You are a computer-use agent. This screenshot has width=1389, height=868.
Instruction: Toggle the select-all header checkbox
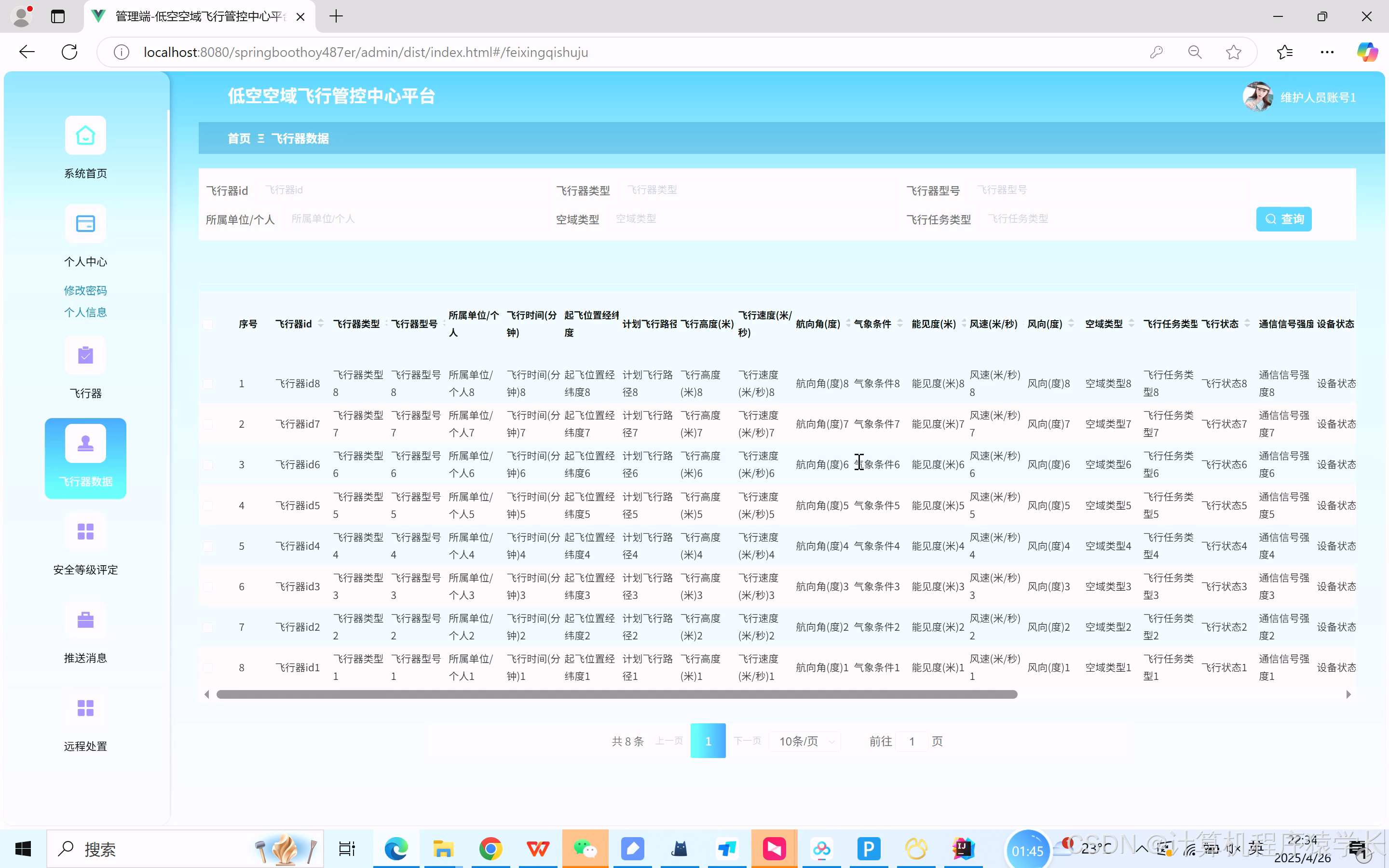click(208, 325)
